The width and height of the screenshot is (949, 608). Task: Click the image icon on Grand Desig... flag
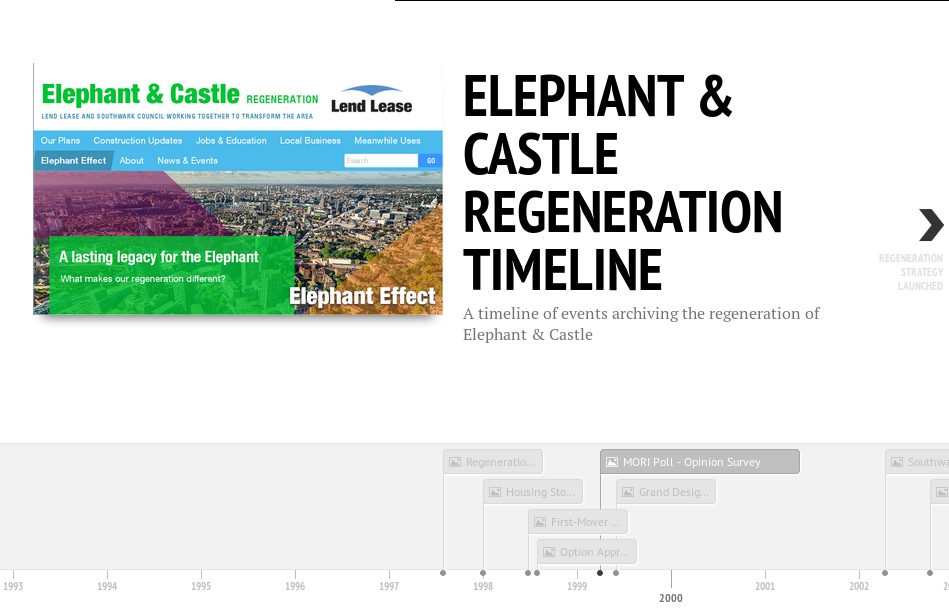point(628,492)
